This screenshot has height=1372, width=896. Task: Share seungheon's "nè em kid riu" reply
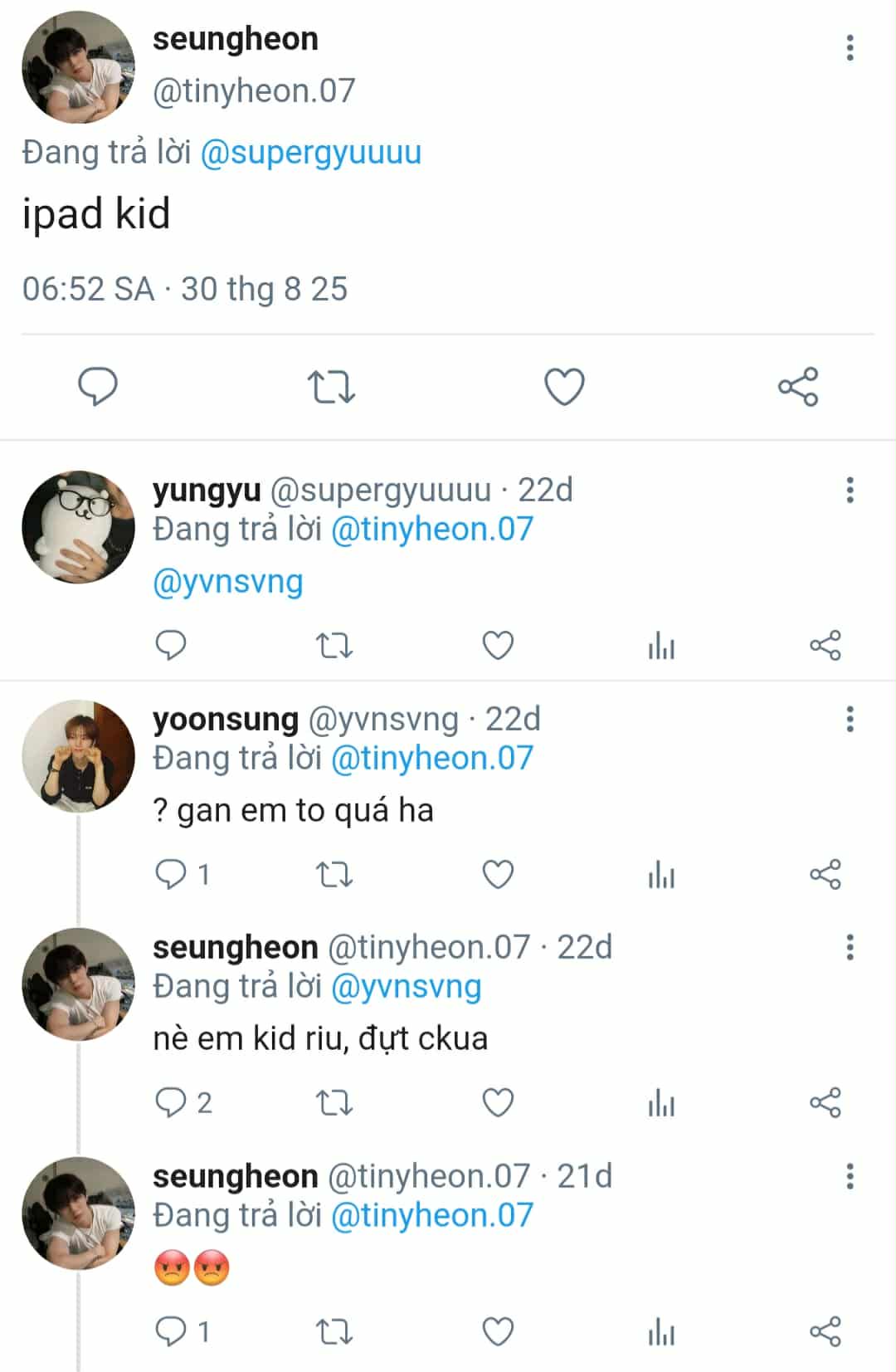click(825, 1103)
